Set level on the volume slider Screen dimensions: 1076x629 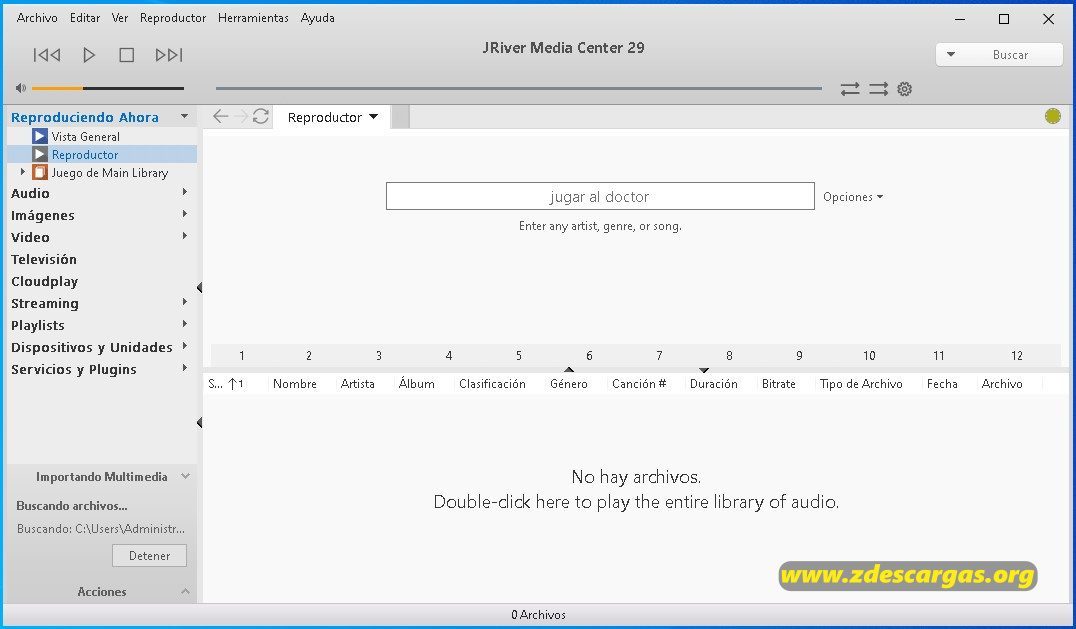tap(108, 88)
